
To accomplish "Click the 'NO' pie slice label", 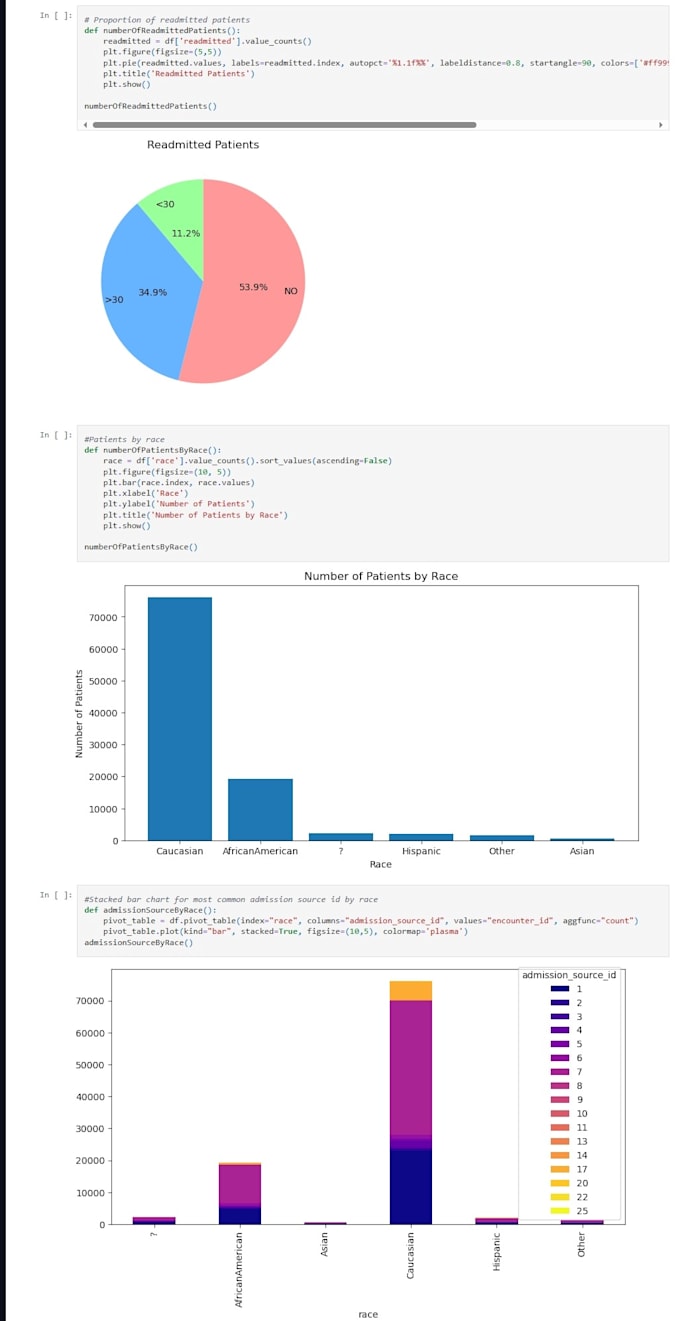I will (291, 291).
